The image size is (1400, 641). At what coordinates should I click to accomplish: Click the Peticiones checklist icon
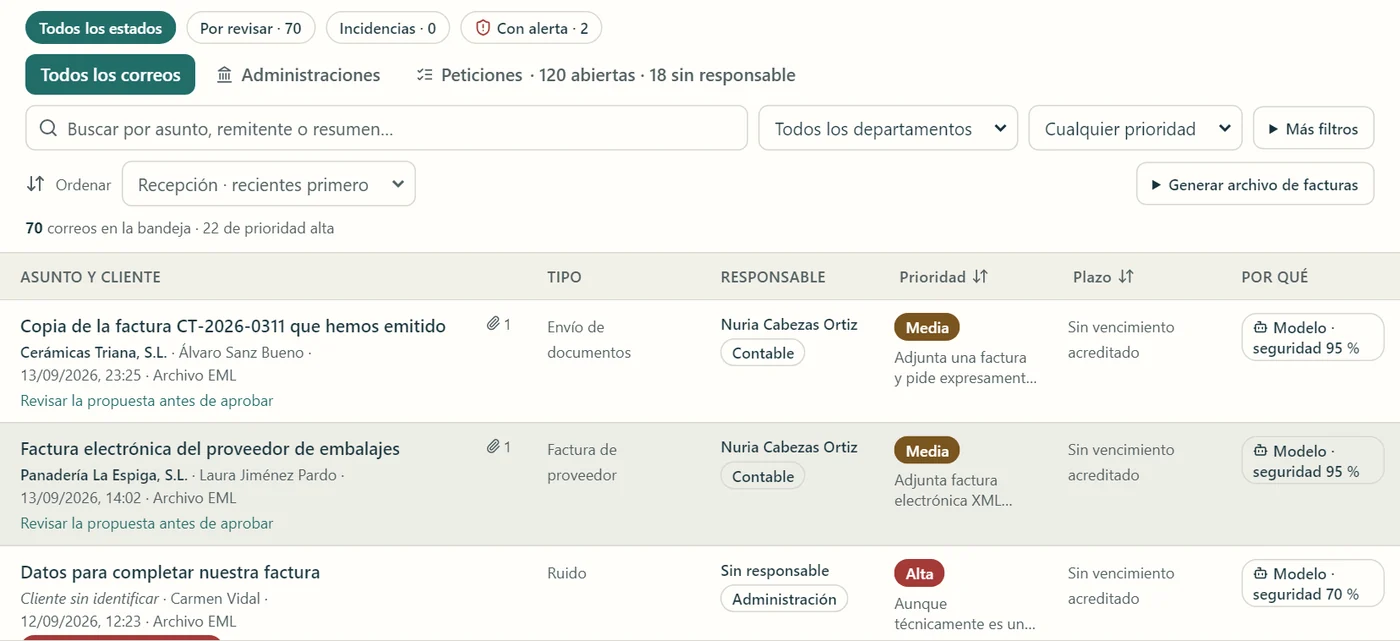(424, 75)
